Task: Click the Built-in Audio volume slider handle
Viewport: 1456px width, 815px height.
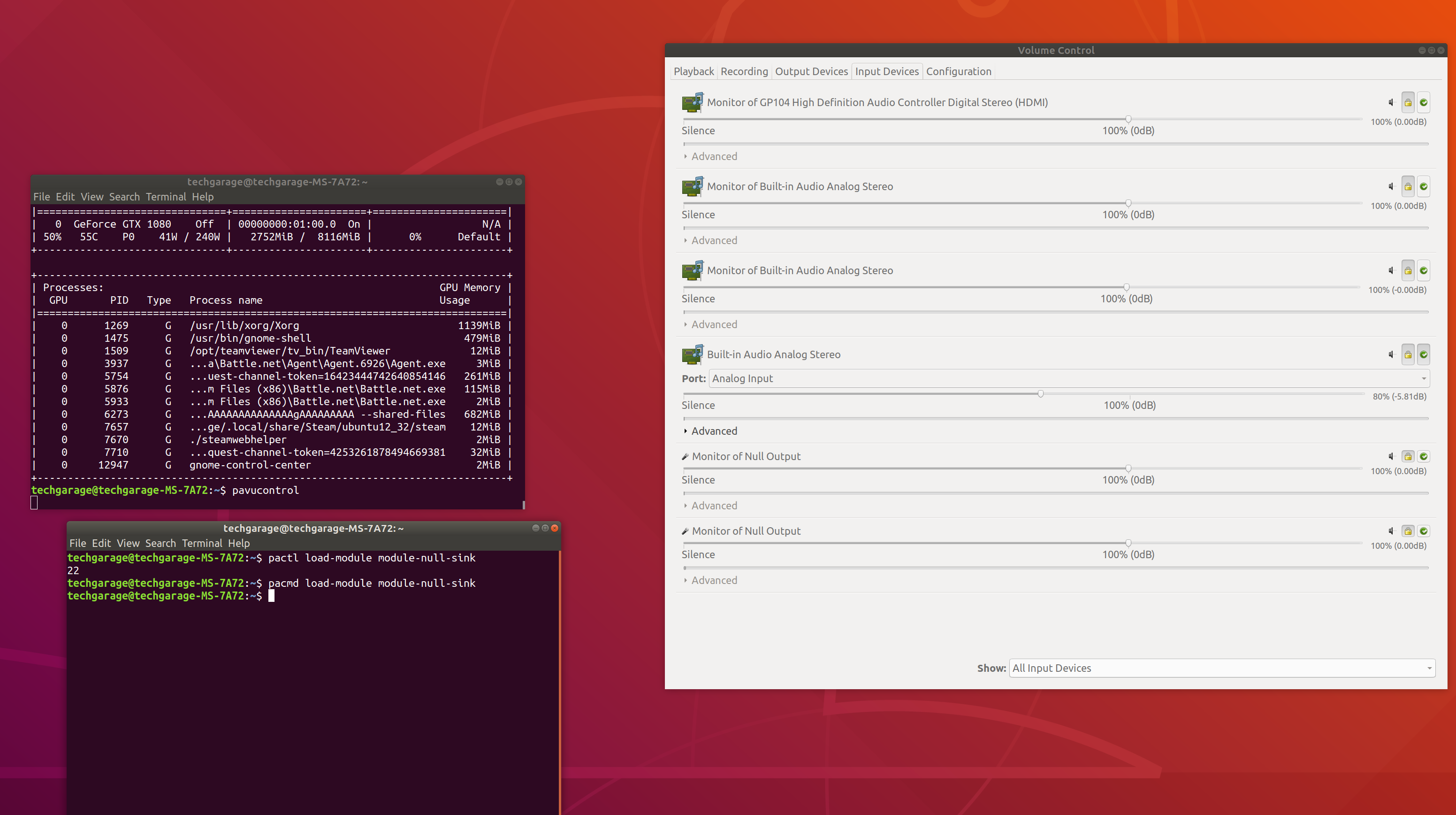Action: tap(1040, 393)
